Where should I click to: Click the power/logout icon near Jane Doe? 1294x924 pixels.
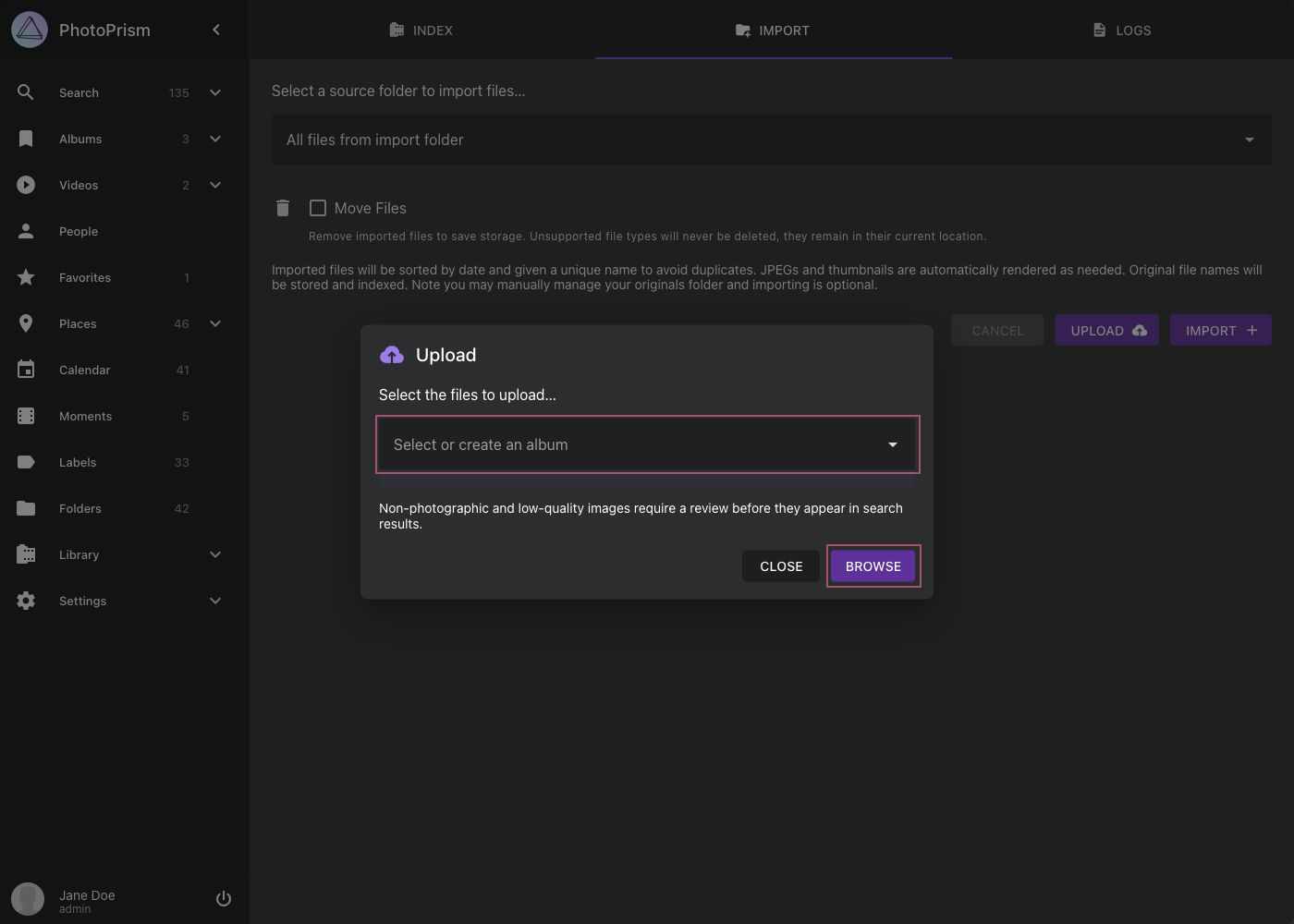pos(223,897)
